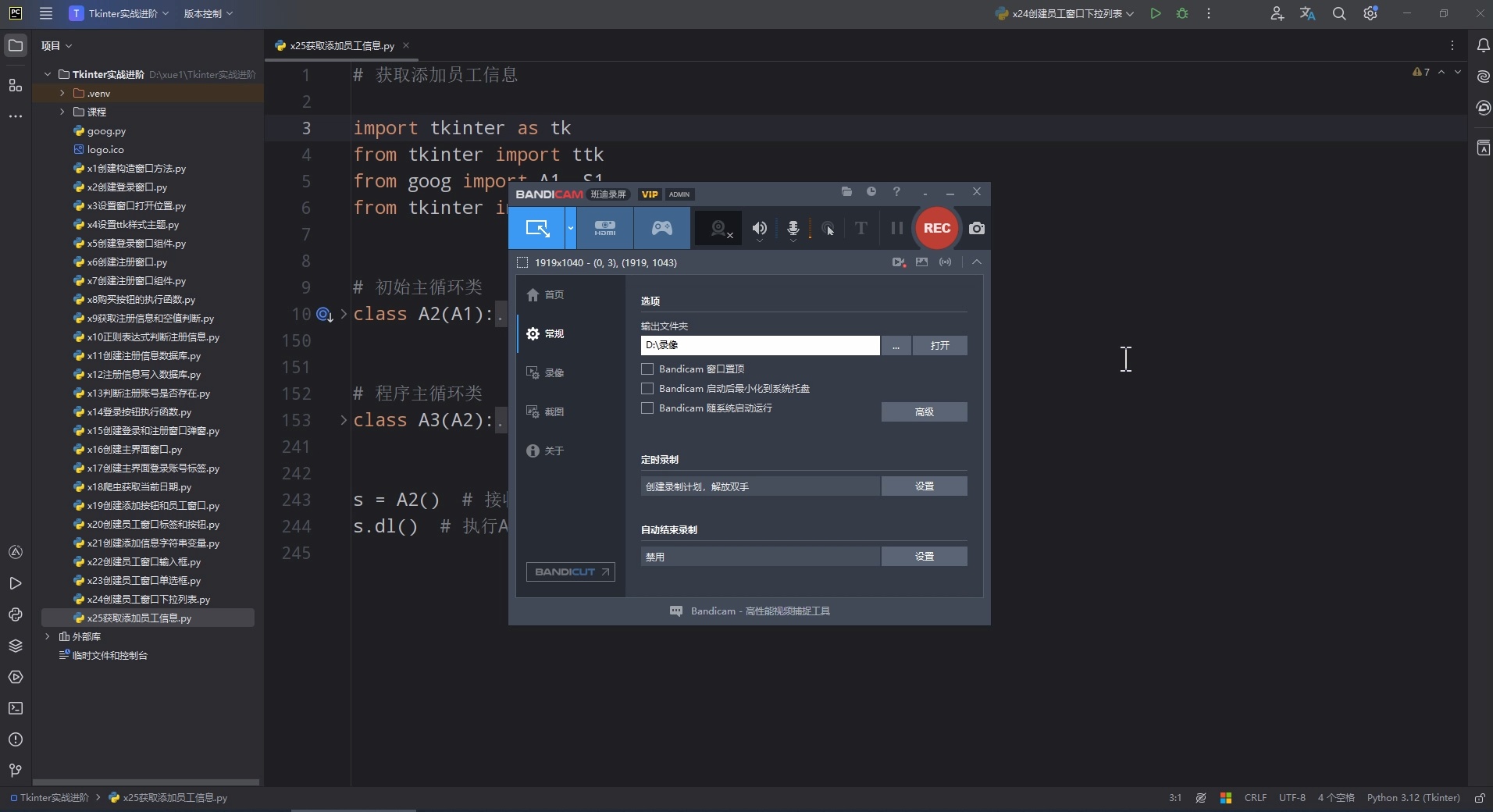Open the recording mode dropdown arrow

[x=571, y=228]
